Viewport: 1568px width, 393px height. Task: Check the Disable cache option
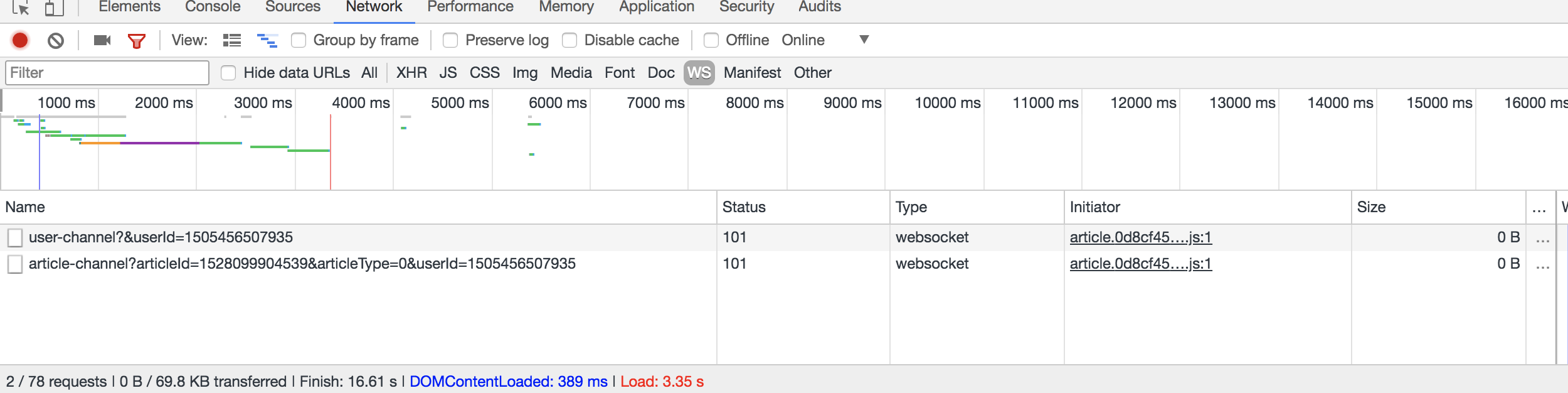[569, 40]
